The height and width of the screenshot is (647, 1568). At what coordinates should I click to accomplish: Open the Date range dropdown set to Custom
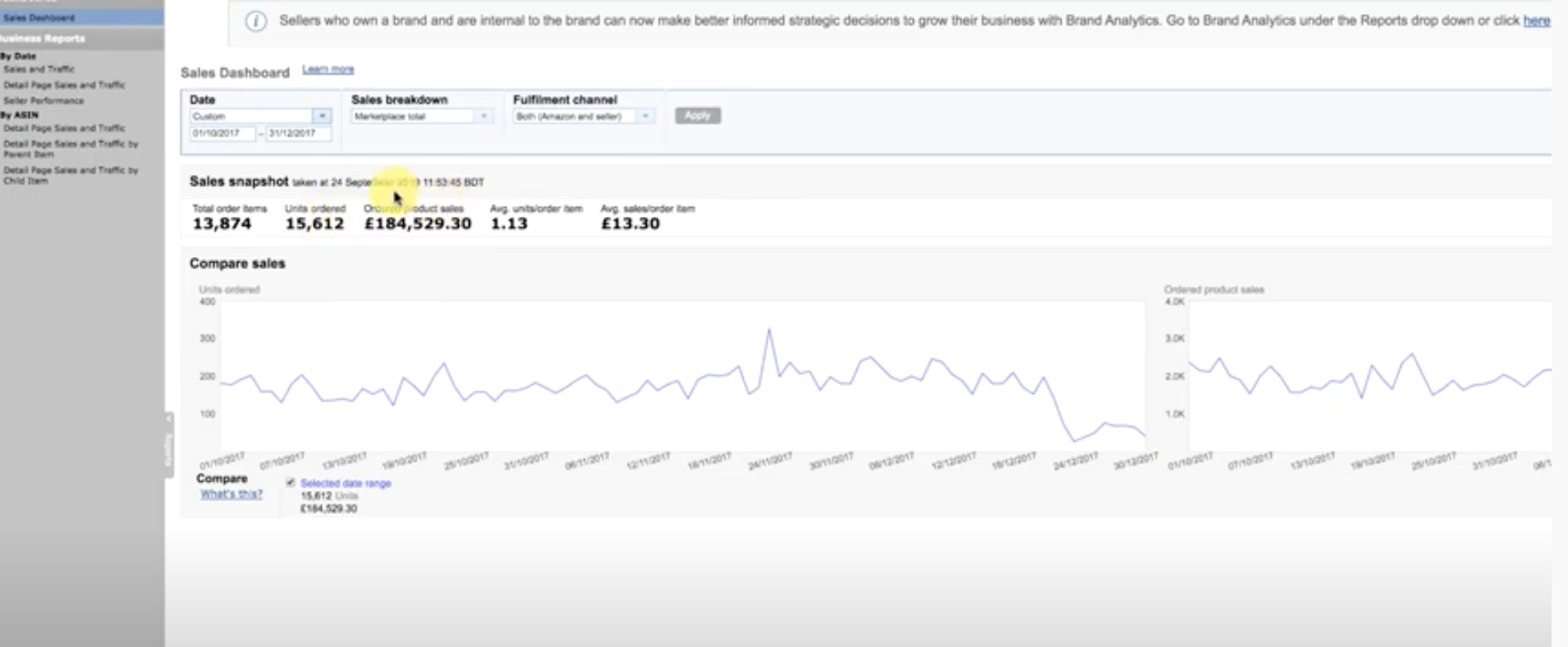point(260,117)
